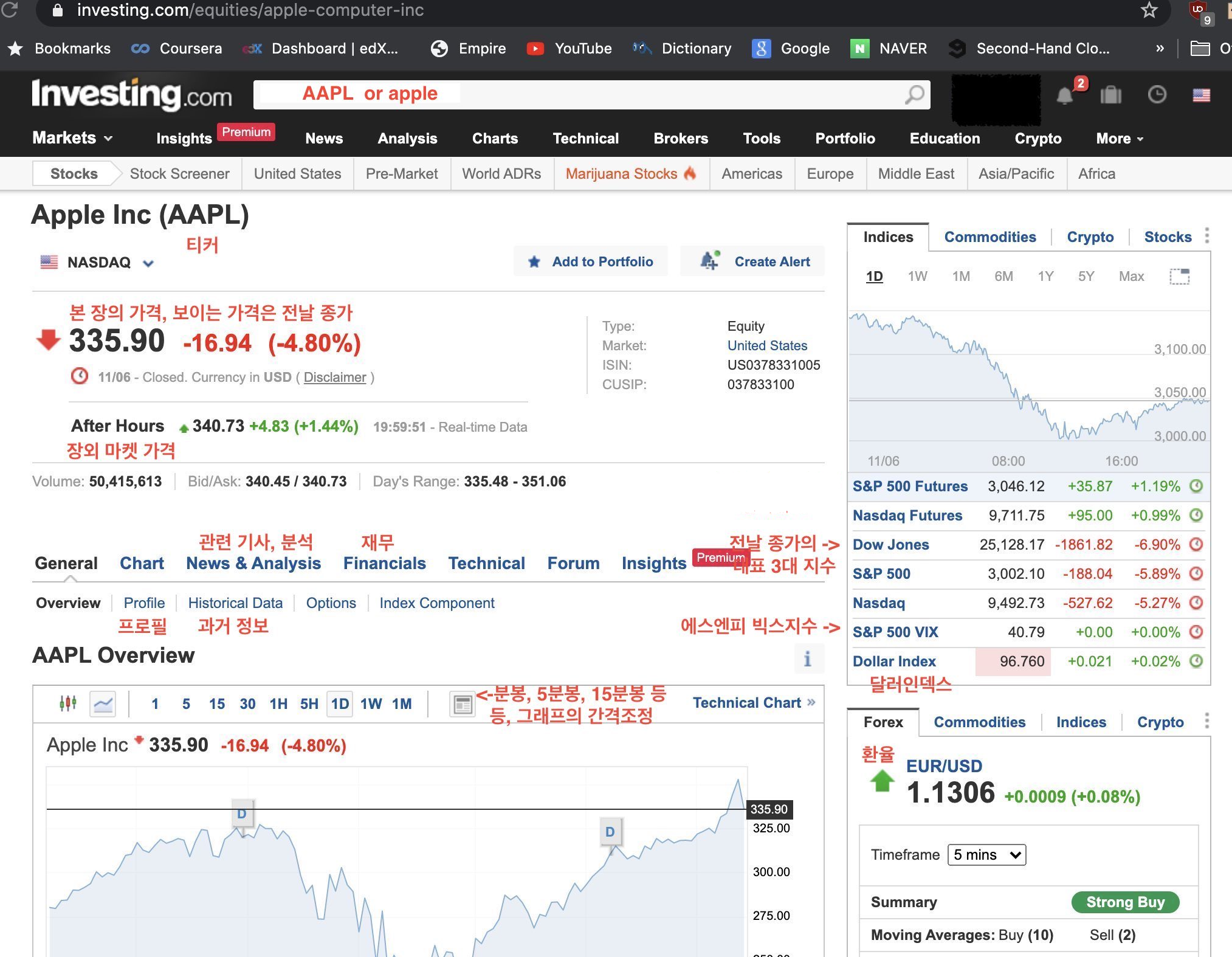The width and height of the screenshot is (1232, 957).
Task: Select the 1W range on indices chart
Action: tap(917, 277)
